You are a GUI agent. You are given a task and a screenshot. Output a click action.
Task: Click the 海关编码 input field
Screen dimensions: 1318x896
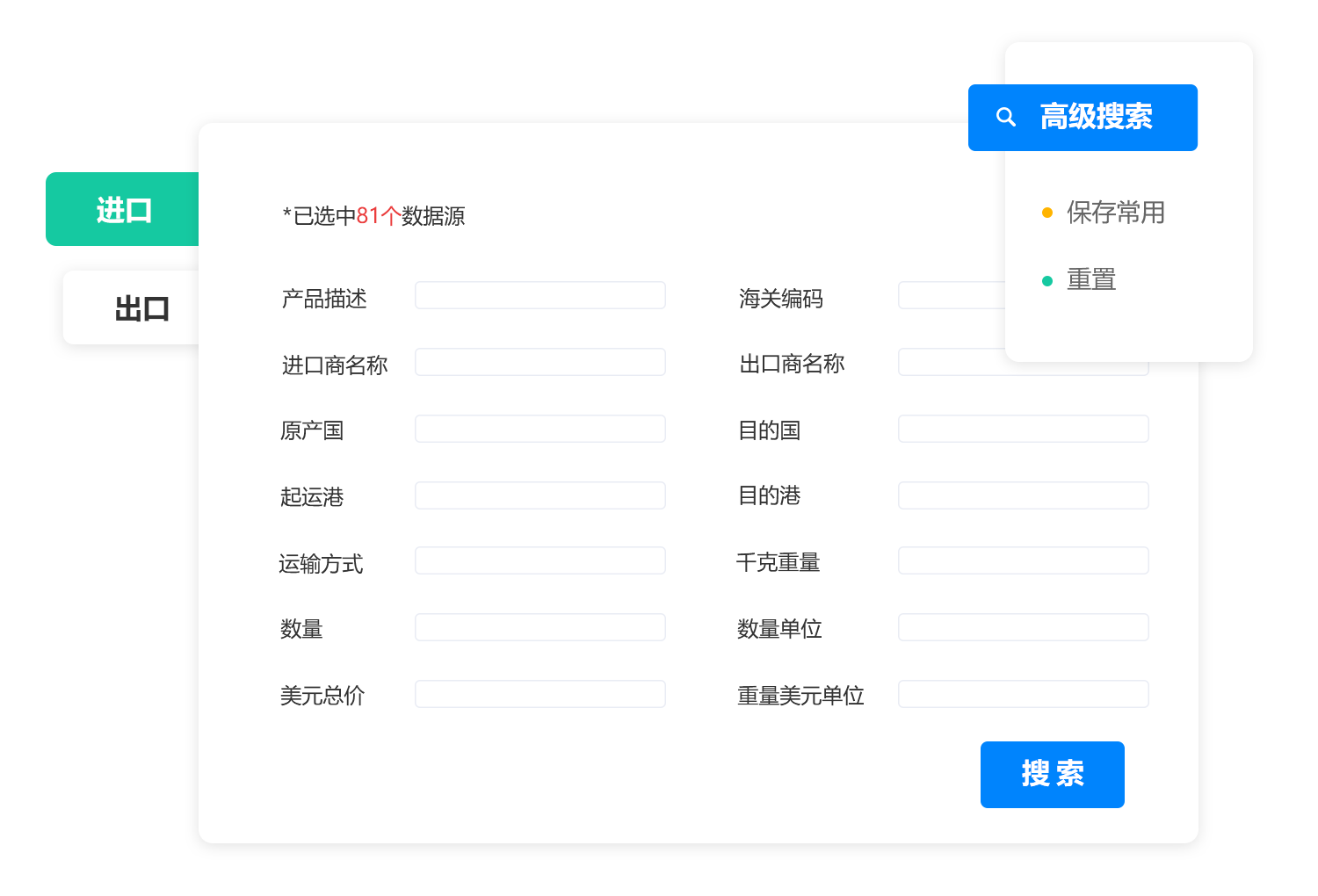(951, 296)
